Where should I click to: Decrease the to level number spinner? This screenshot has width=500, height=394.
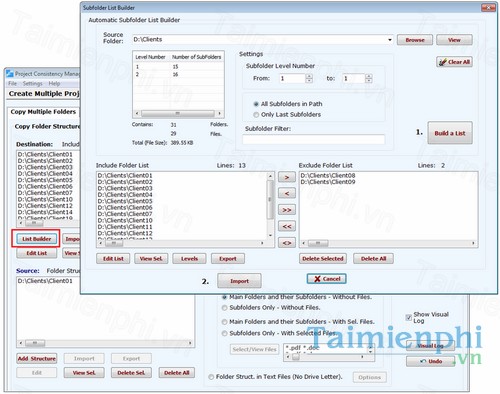point(369,81)
